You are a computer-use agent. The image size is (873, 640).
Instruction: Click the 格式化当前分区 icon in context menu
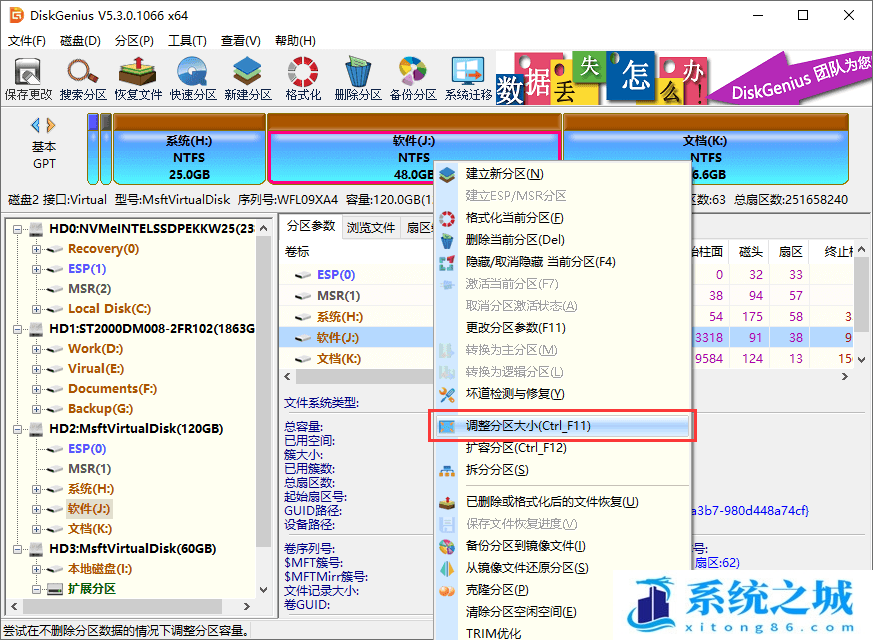pyautogui.click(x=447, y=218)
